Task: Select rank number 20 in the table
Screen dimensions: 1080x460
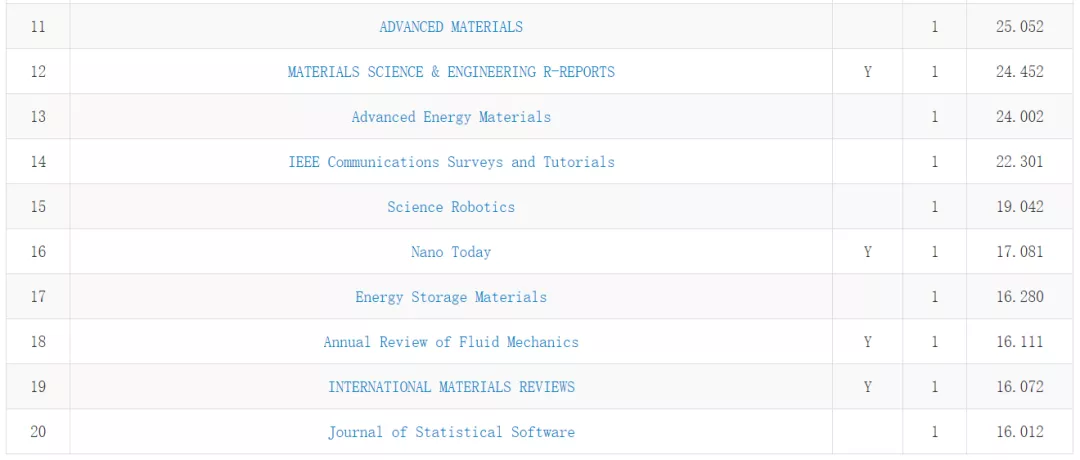Action: tap(38, 432)
